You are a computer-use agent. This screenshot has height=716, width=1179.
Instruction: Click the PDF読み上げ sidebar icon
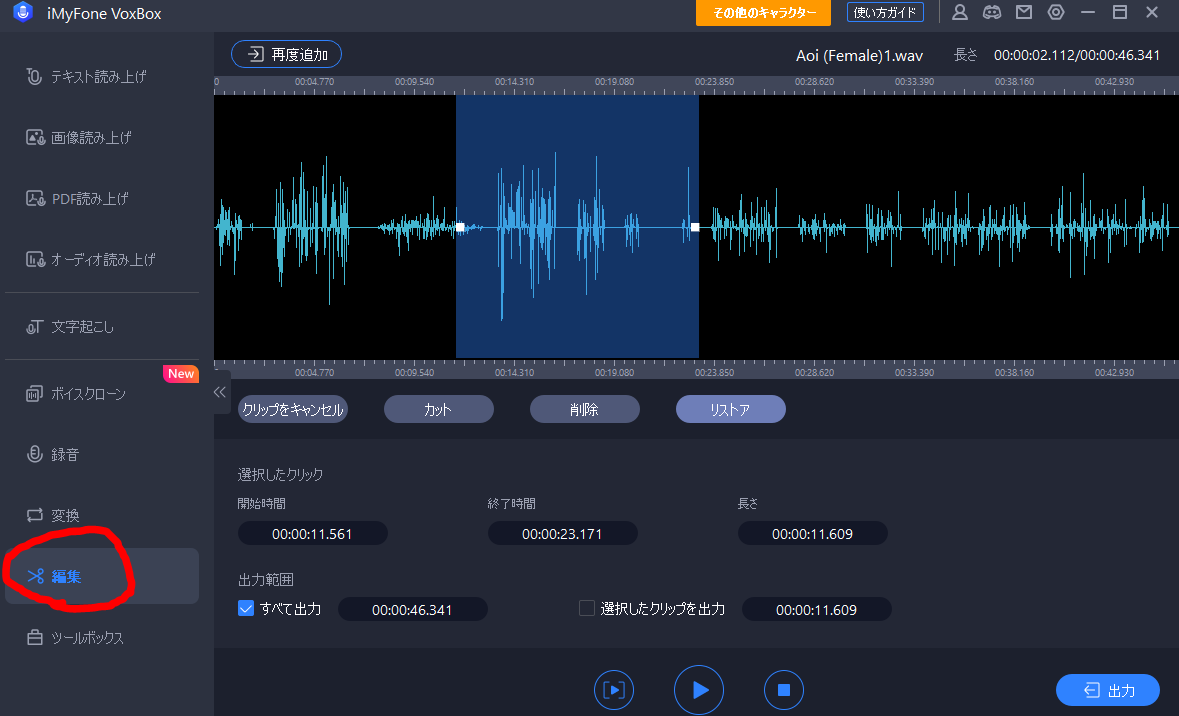35,199
